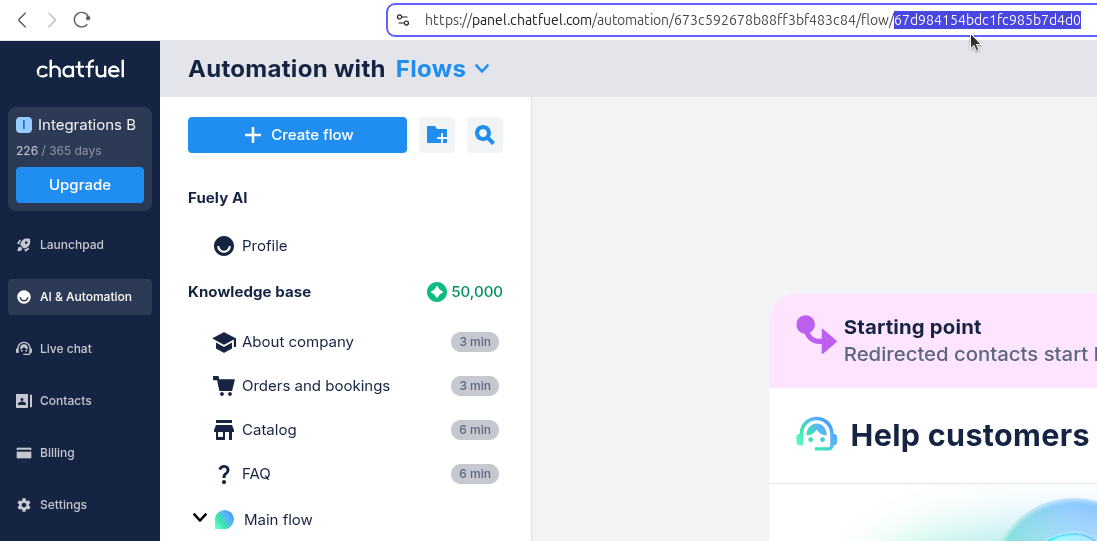Image resolution: width=1097 pixels, height=541 pixels.
Task: Click the browser address bar URL
Action: coord(650,20)
